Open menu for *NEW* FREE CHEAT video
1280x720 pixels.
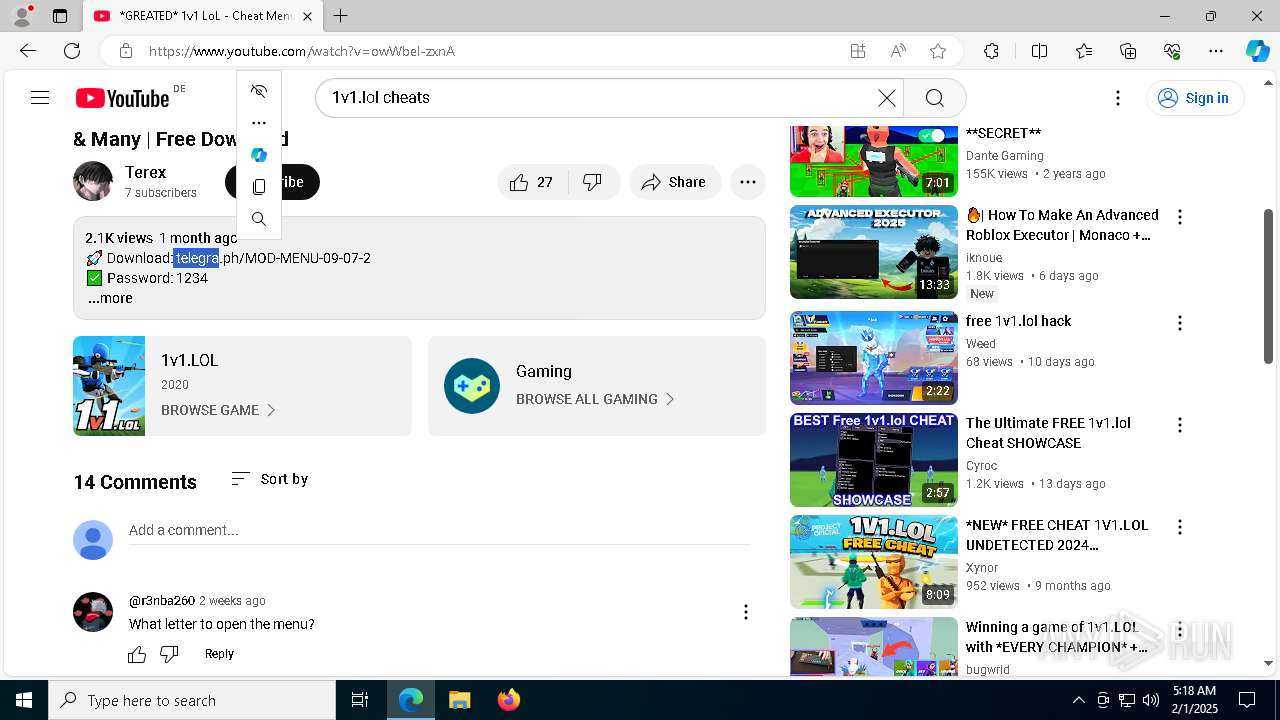[x=1180, y=527]
